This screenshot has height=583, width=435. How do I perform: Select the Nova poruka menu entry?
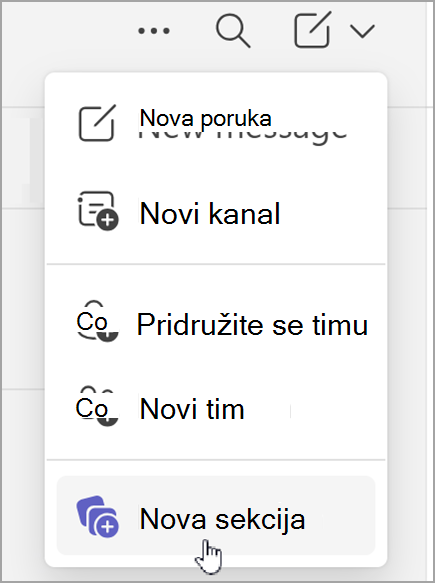[x=216, y=123]
